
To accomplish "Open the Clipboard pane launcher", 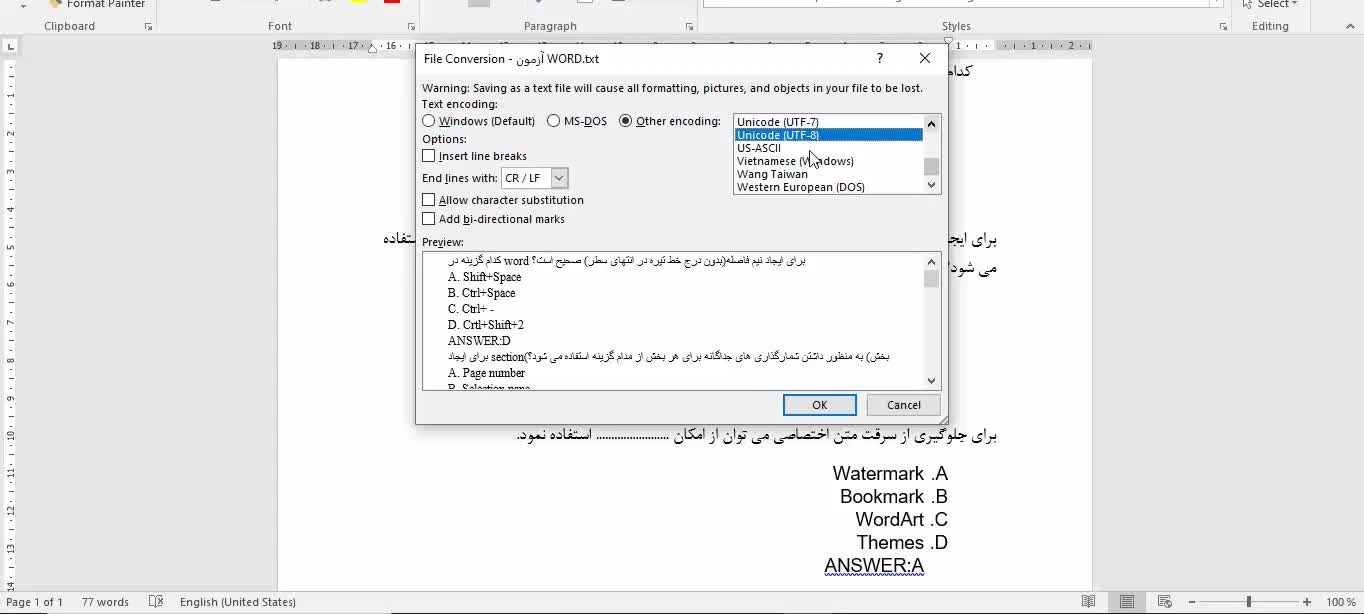I will coord(149,27).
